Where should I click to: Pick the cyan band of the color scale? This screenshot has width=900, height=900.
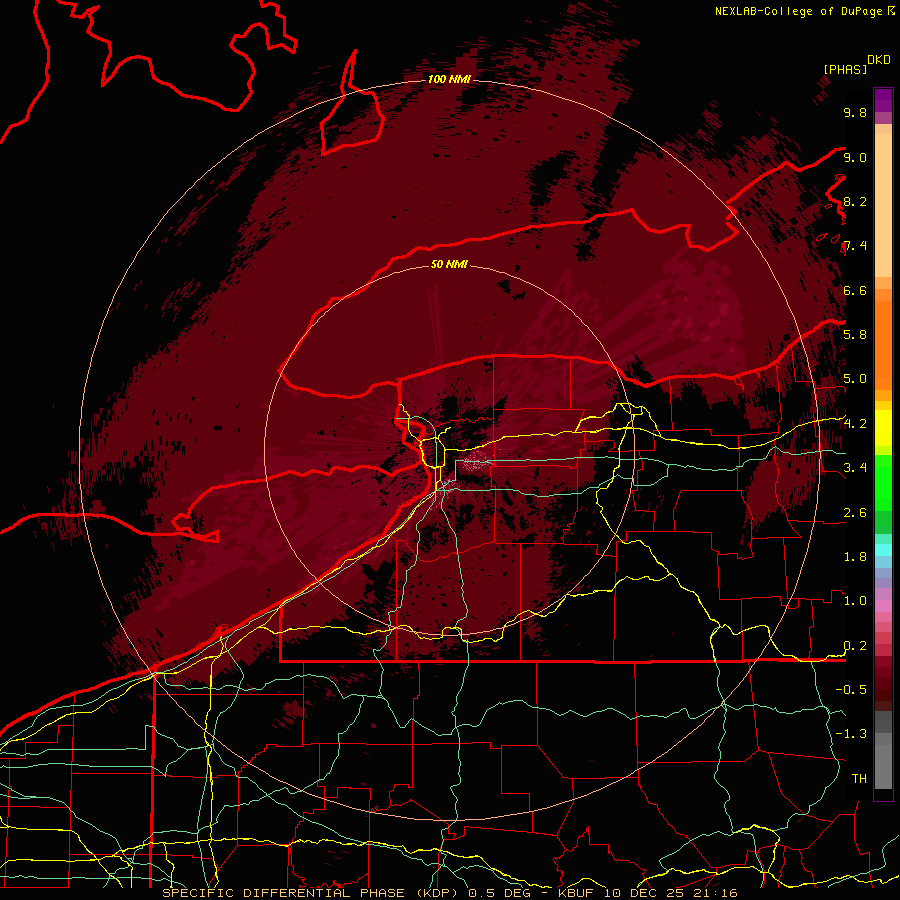pos(883,549)
